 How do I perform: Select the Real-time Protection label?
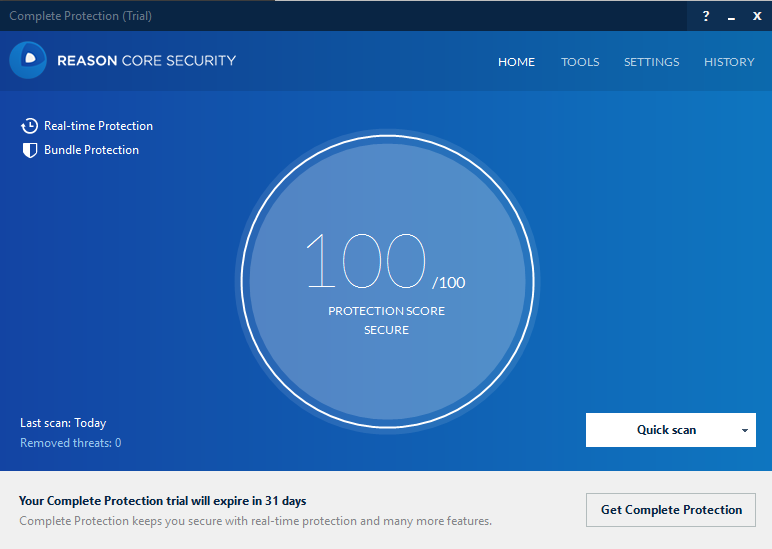[x=98, y=126]
